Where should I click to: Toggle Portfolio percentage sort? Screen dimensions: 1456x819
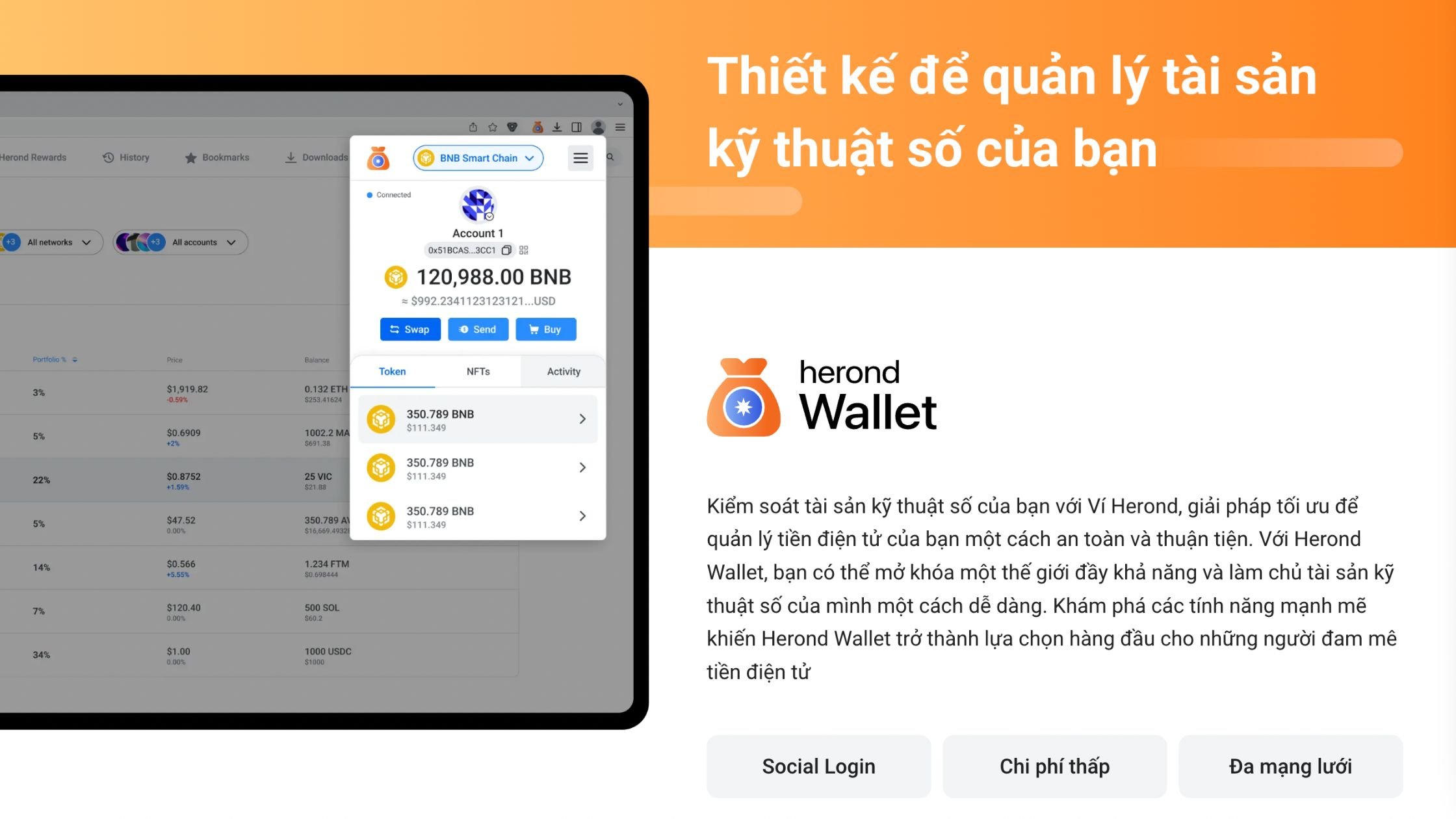(x=57, y=358)
